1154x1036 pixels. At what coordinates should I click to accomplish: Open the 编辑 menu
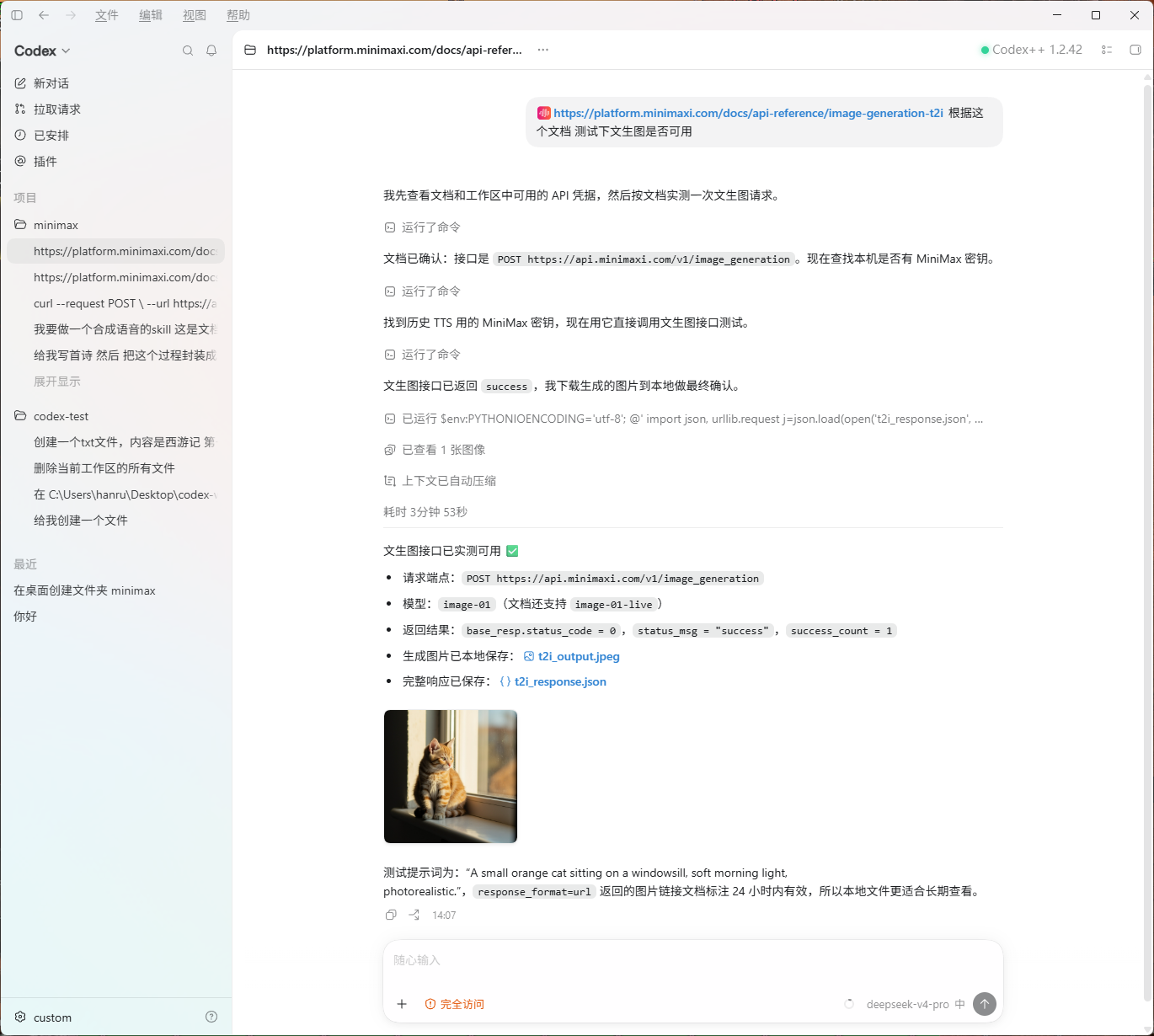click(151, 15)
